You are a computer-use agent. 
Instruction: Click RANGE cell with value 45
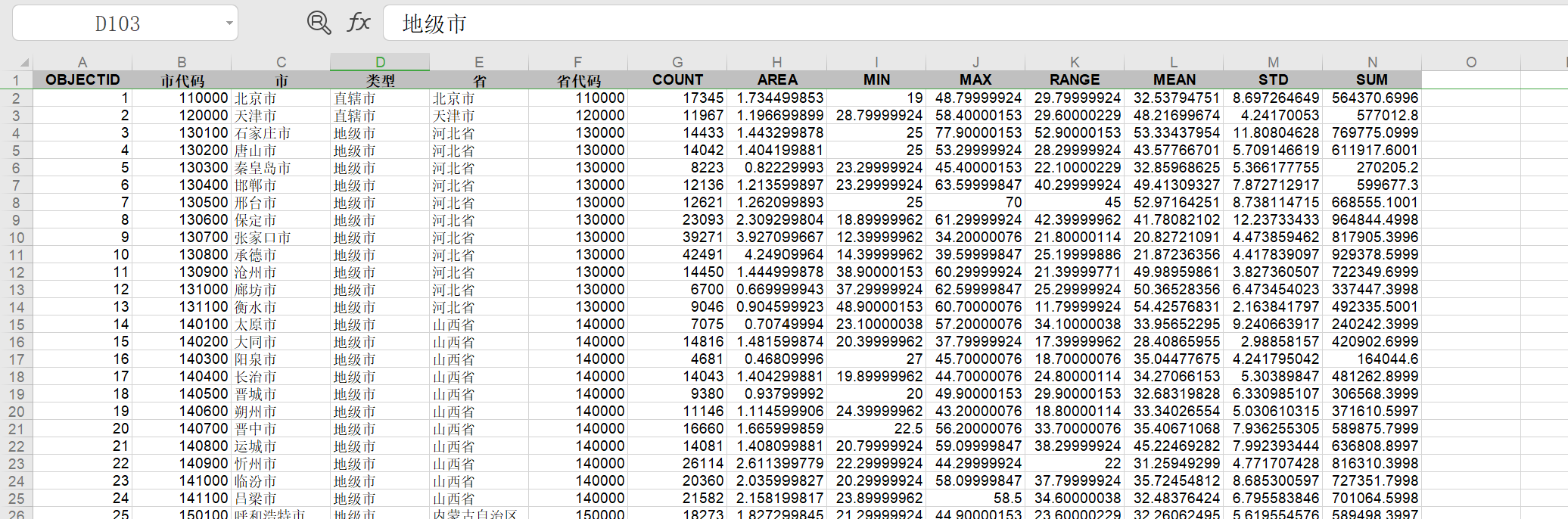[x=1075, y=202]
